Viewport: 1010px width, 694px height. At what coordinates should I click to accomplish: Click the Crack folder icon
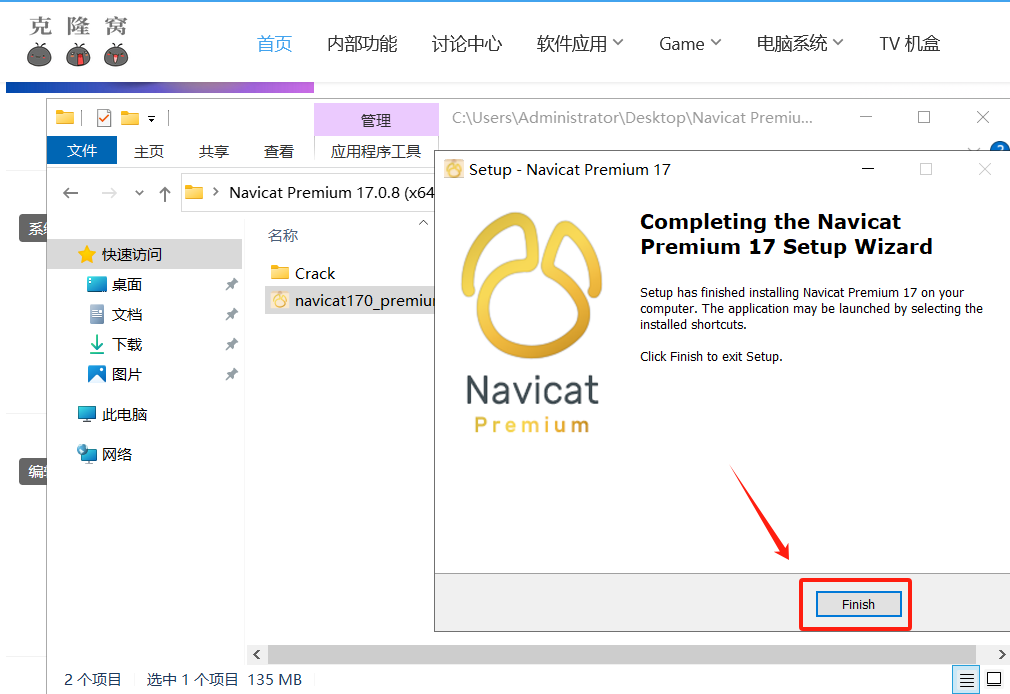point(280,273)
